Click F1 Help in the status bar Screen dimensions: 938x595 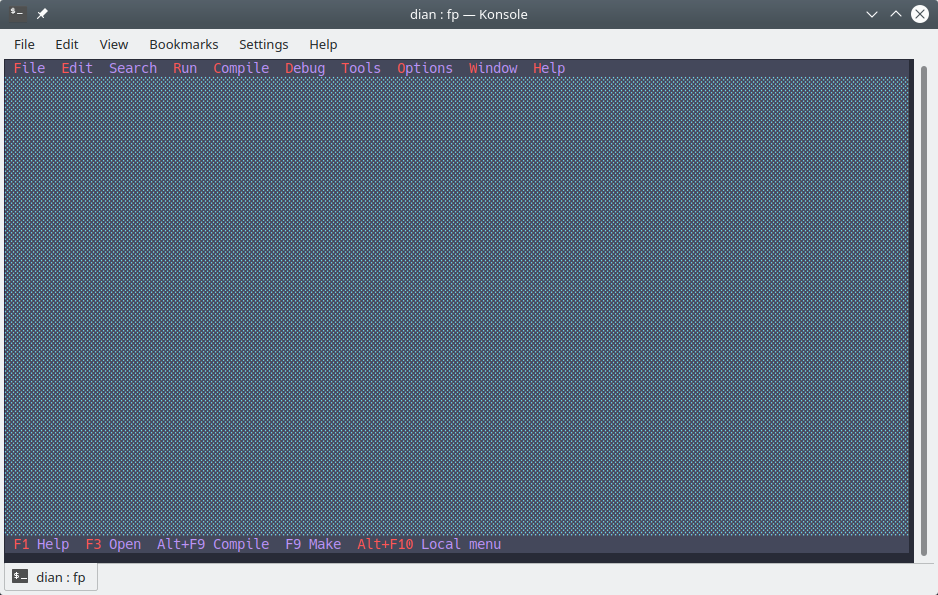click(x=40, y=544)
